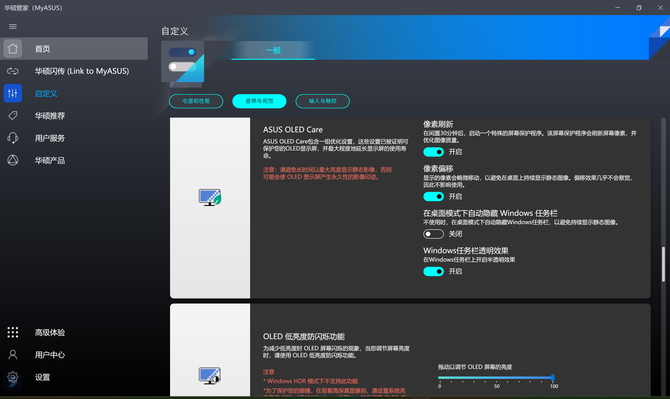Toggle the 像素偏移 switch
This screenshot has width=670, height=399.
pos(433,197)
